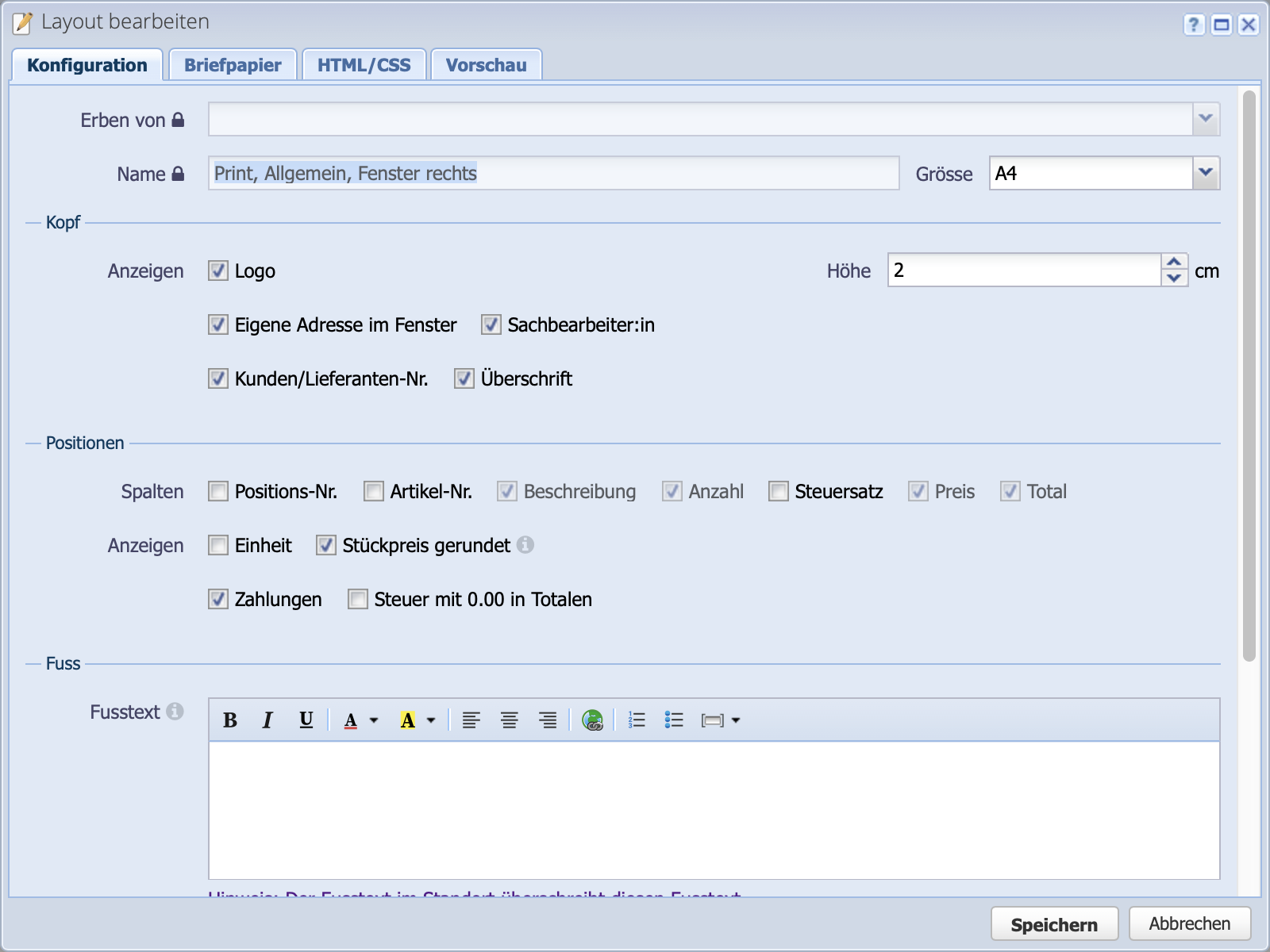The height and width of the screenshot is (952, 1270).
Task: Apply italic formatting in footer editor
Action: 267,720
